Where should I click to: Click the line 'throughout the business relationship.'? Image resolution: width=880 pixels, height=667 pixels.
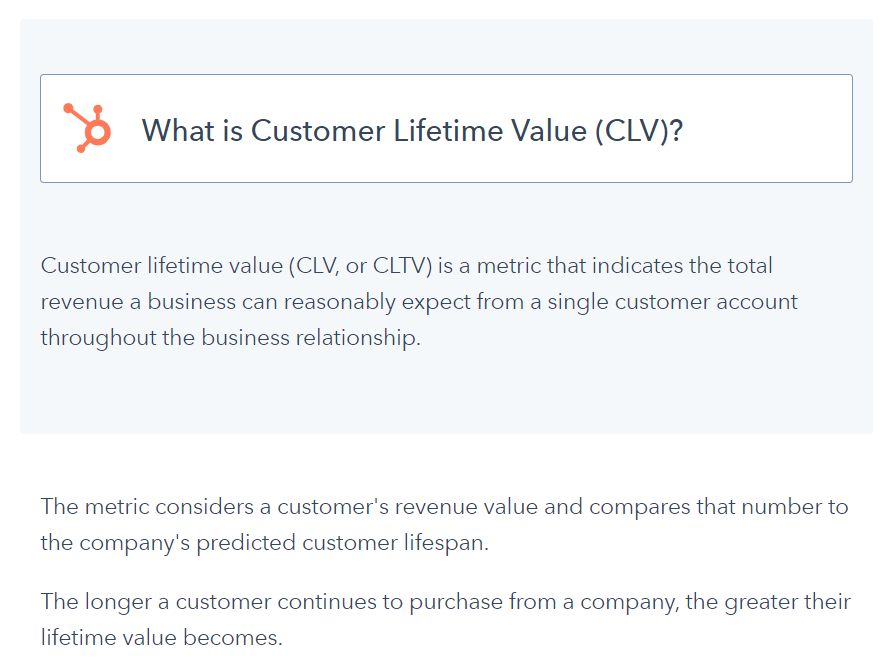(x=231, y=337)
